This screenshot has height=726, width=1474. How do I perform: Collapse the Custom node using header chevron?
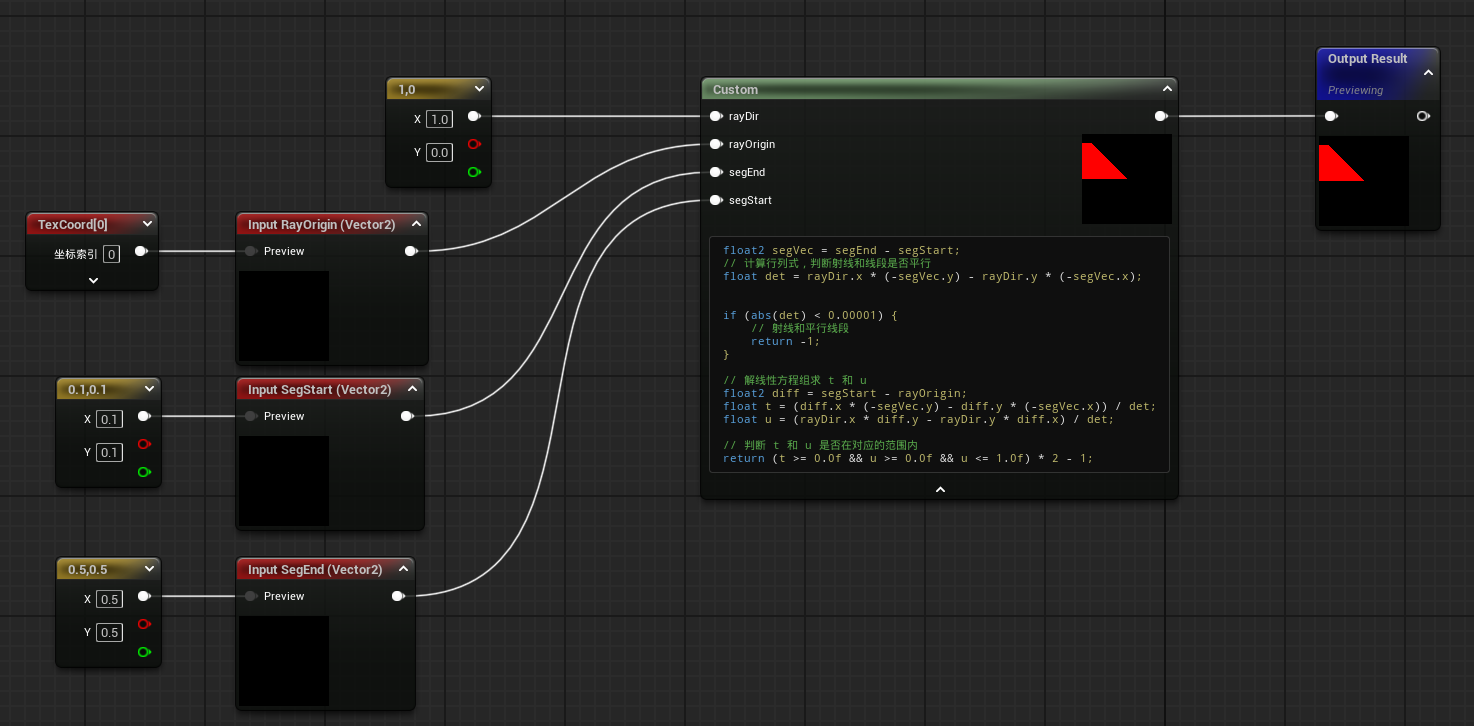(x=1165, y=89)
